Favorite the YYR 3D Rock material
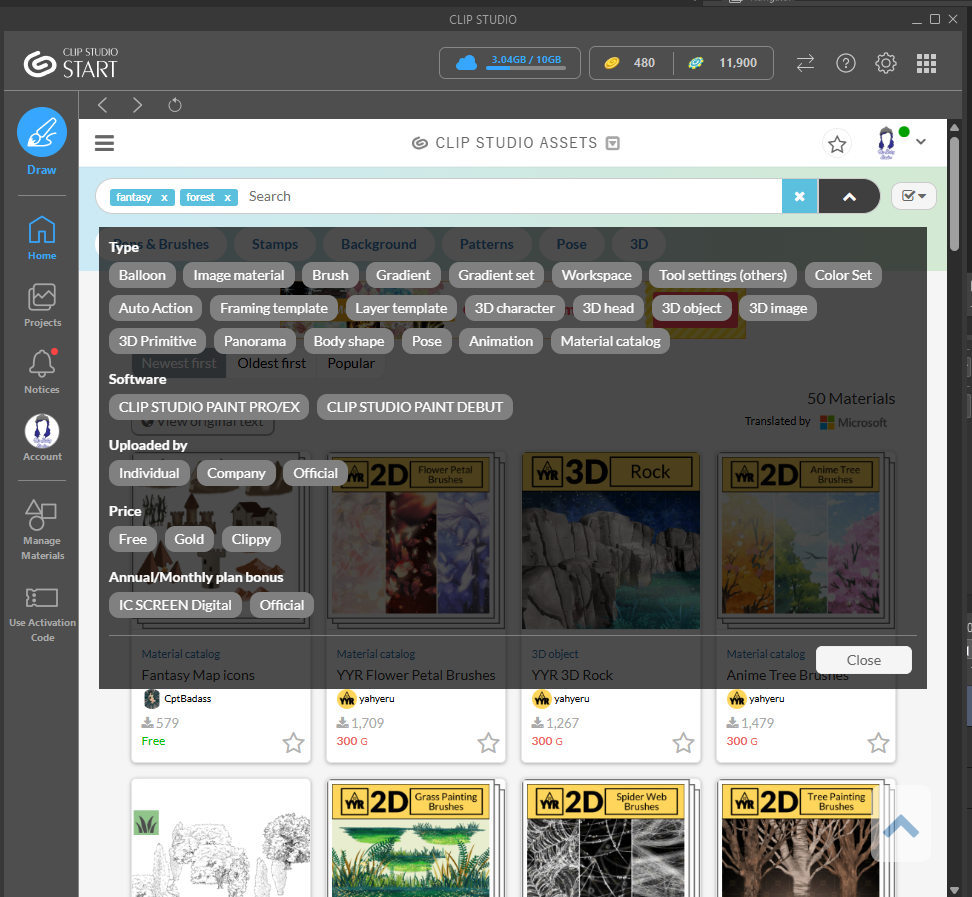The image size is (972, 897). (683, 743)
